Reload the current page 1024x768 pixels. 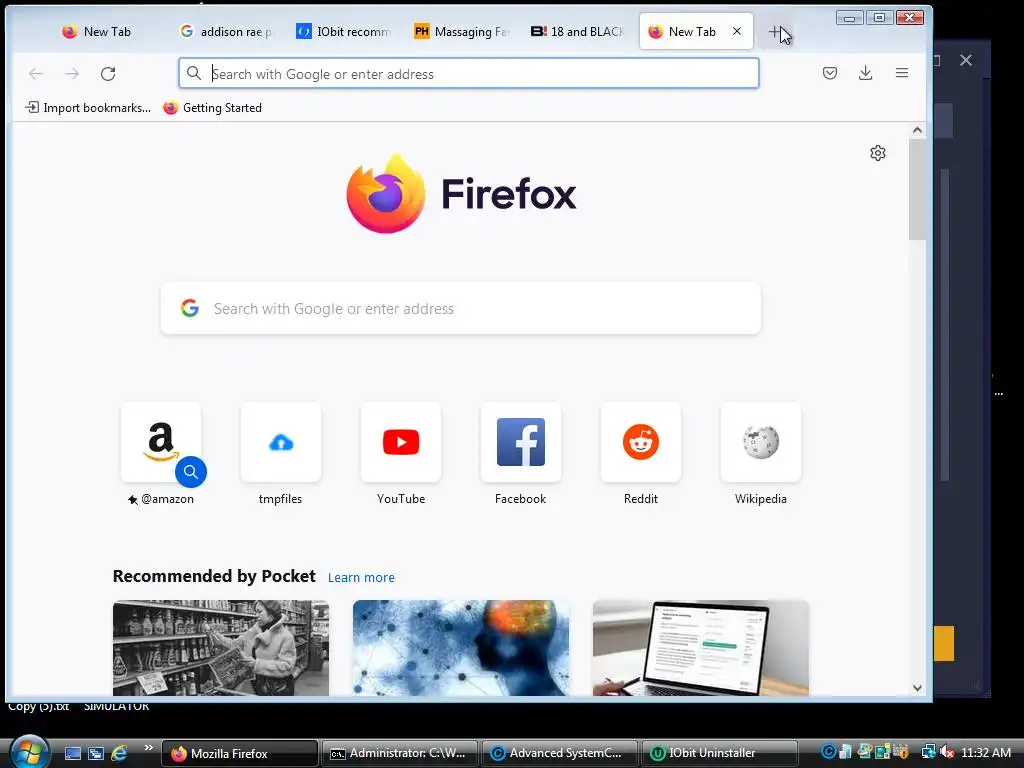pos(108,74)
